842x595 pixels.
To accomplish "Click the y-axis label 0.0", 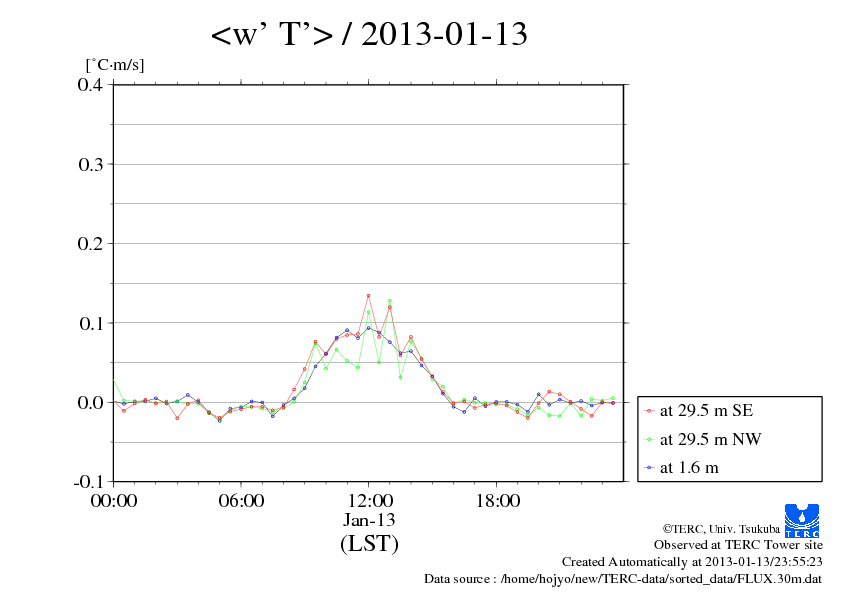I will (x=90, y=402).
